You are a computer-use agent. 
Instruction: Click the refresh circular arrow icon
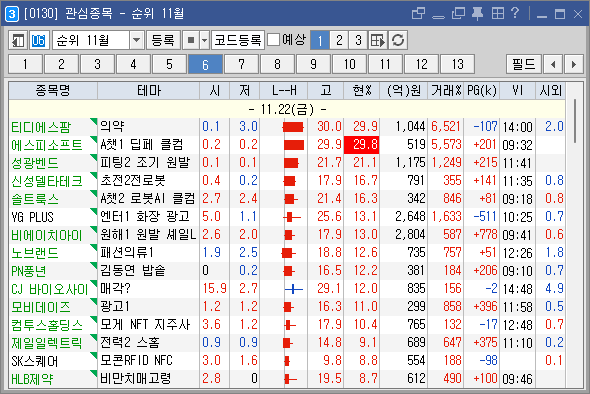398,40
